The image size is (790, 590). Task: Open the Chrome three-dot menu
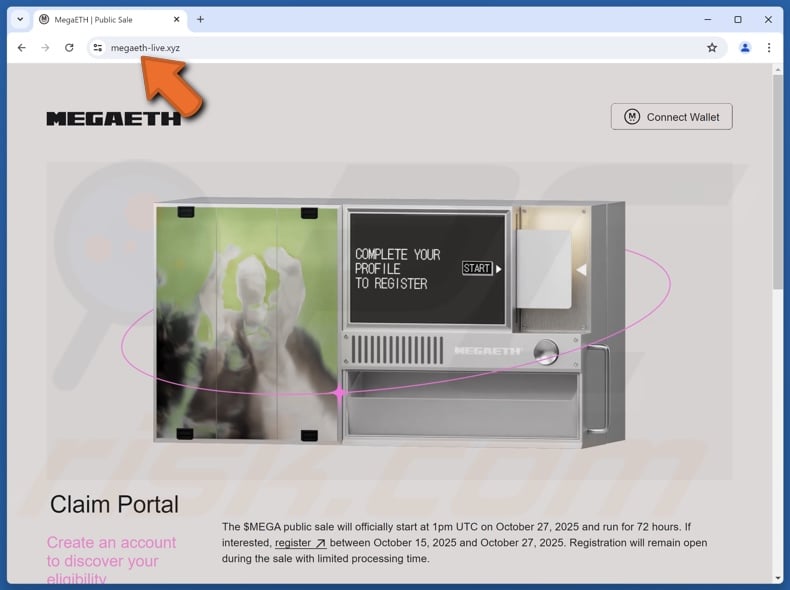pyautogui.click(x=768, y=48)
